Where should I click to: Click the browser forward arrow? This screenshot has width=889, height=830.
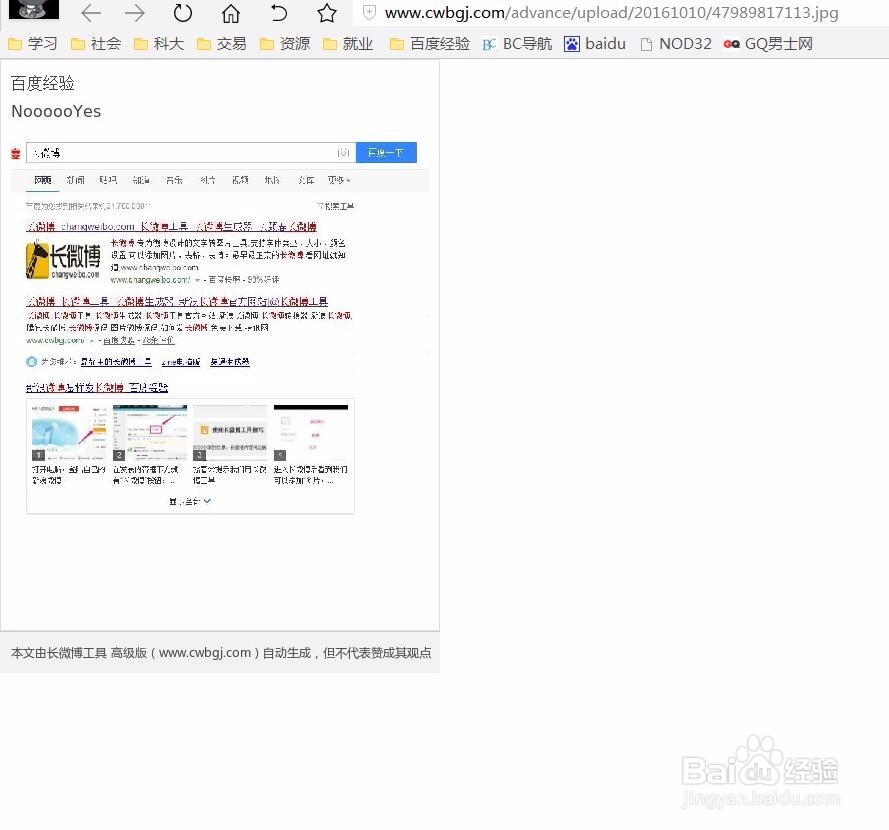[x=135, y=13]
